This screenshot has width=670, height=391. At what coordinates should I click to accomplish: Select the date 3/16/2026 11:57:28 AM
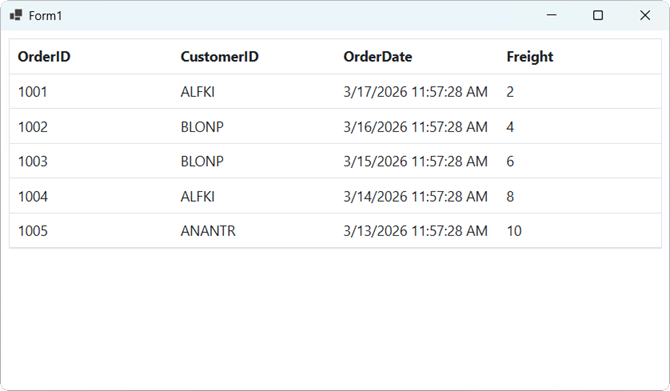(x=415, y=126)
